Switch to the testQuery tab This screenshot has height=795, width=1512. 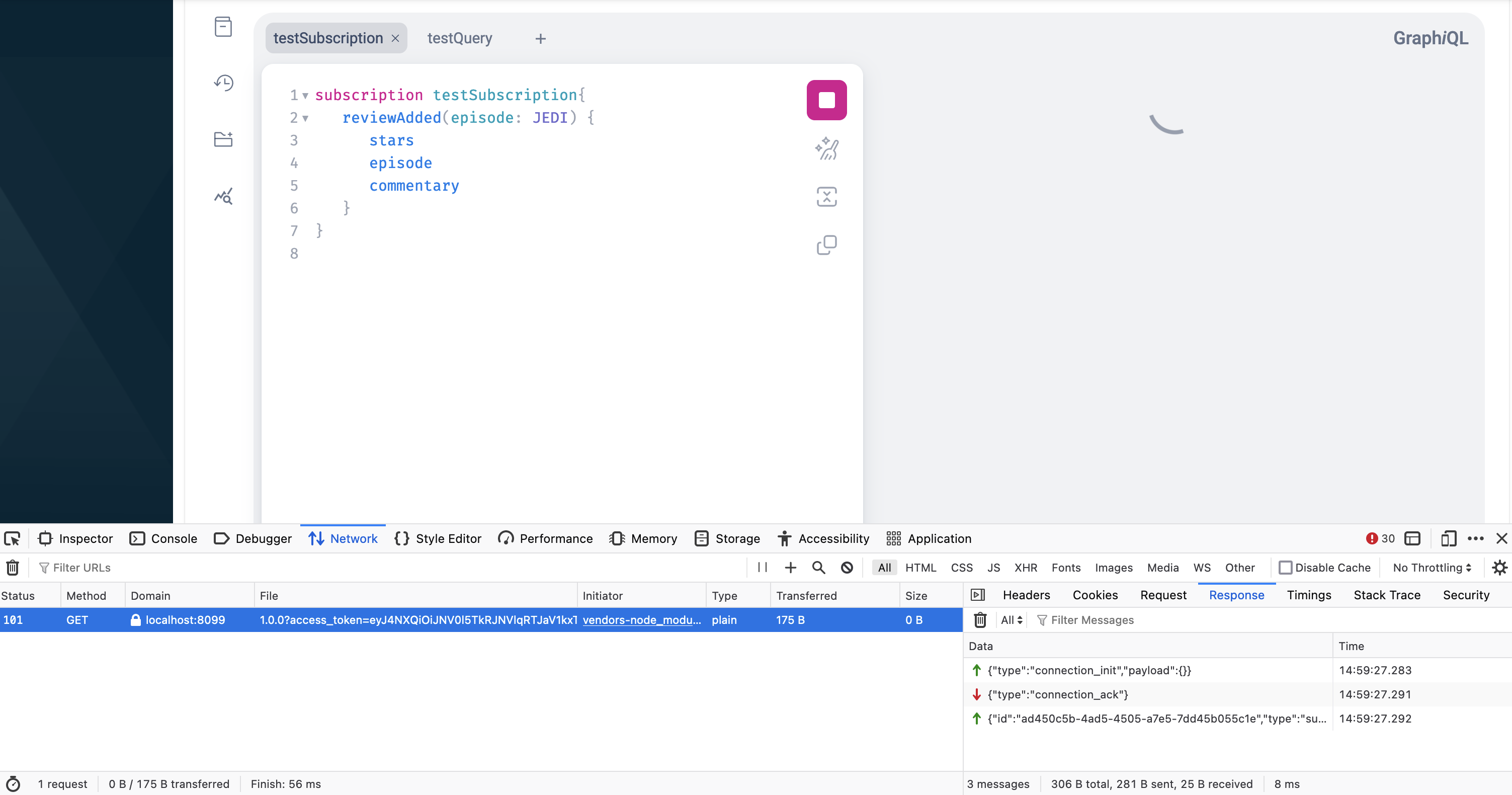tap(460, 39)
